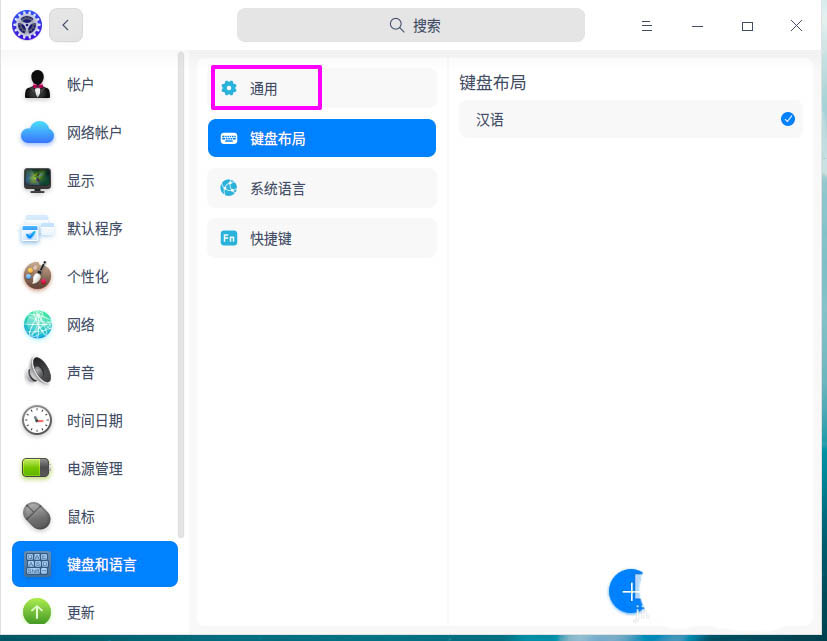Add a keyboard layout with the plus button
This screenshot has height=641, width=827.
(x=629, y=592)
